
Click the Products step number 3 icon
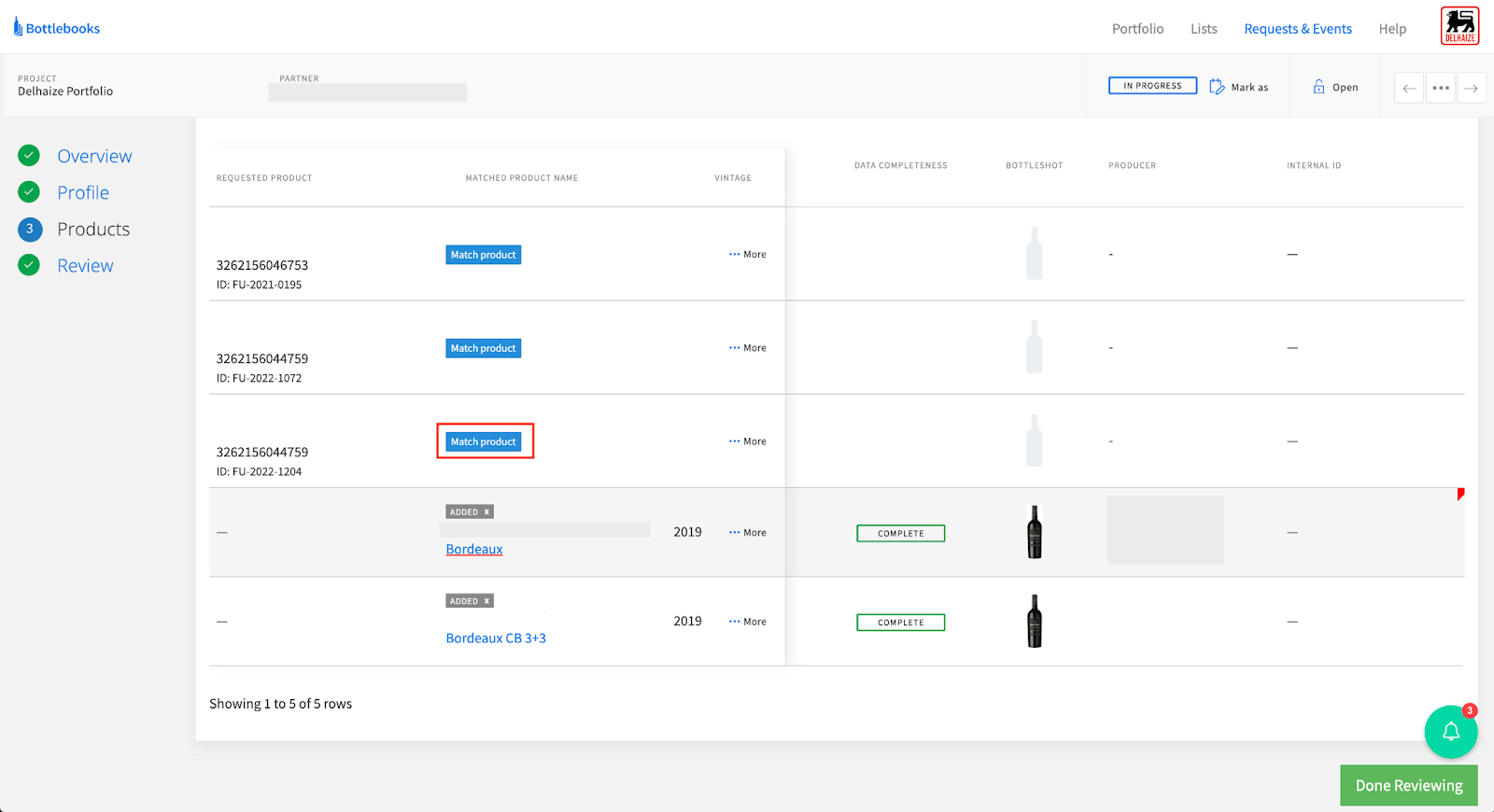click(x=30, y=229)
